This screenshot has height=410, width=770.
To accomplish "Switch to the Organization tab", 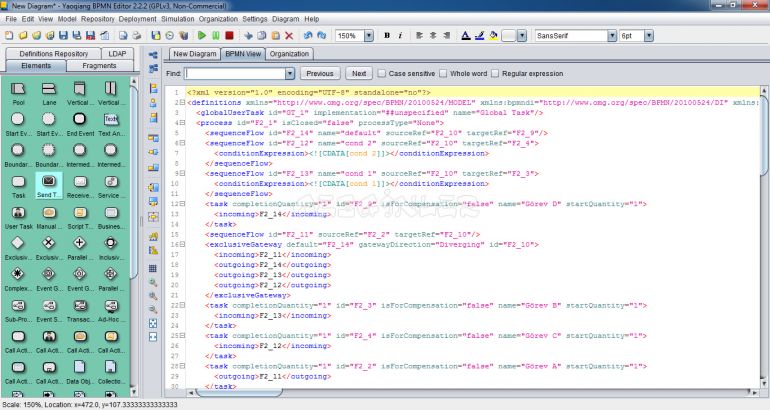I will click(289, 54).
